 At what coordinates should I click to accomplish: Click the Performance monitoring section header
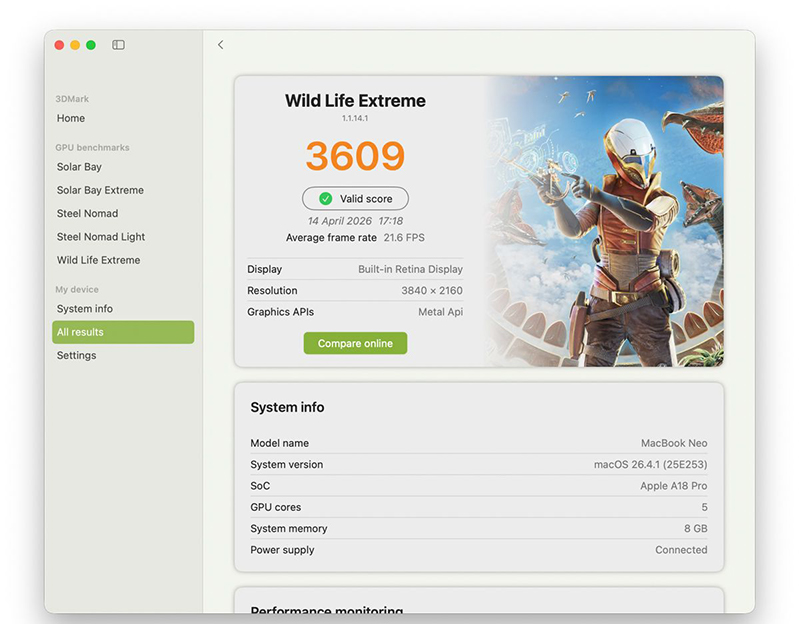click(327, 609)
